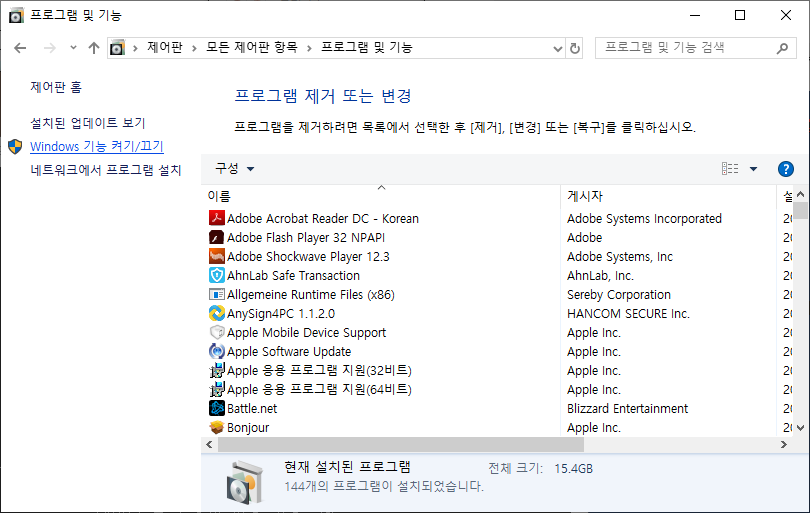The height and width of the screenshot is (513, 810).
Task: Expand chevron after 제어판 in breadcrumb
Action: tap(194, 48)
